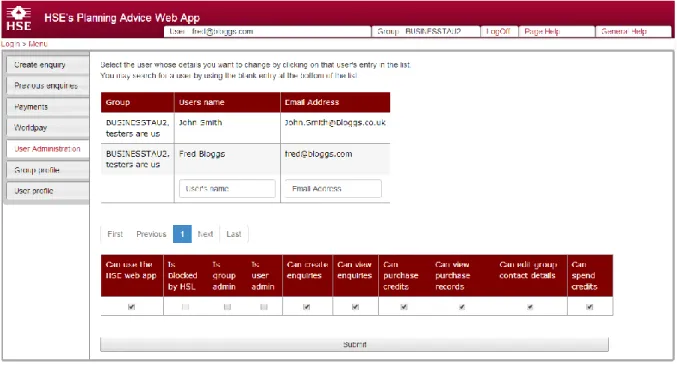Click the Login breadcrumb link
This screenshot has width=677, height=372.
10,44
